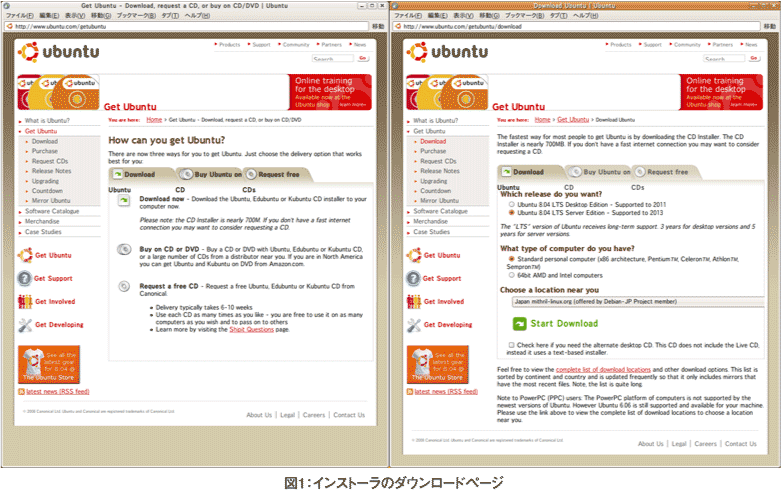Click Ubuntu logo in left window
This screenshot has height=495, width=781.
59,52
